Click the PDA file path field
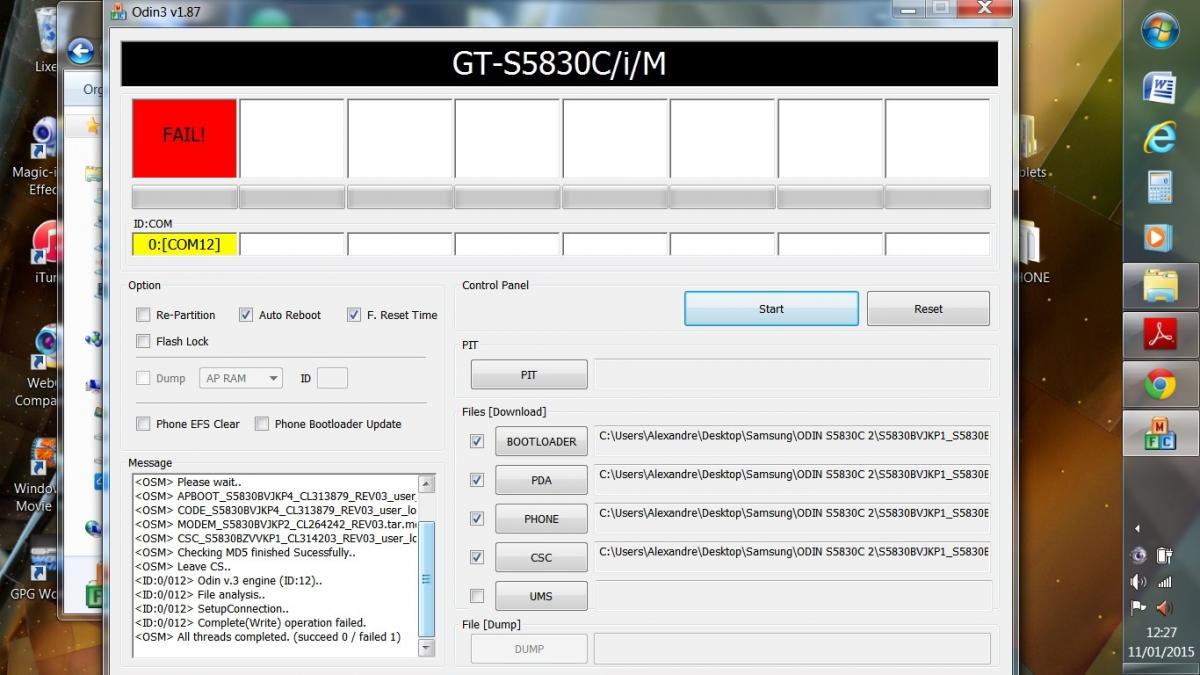Viewport: 1200px width, 675px height. 792,479
